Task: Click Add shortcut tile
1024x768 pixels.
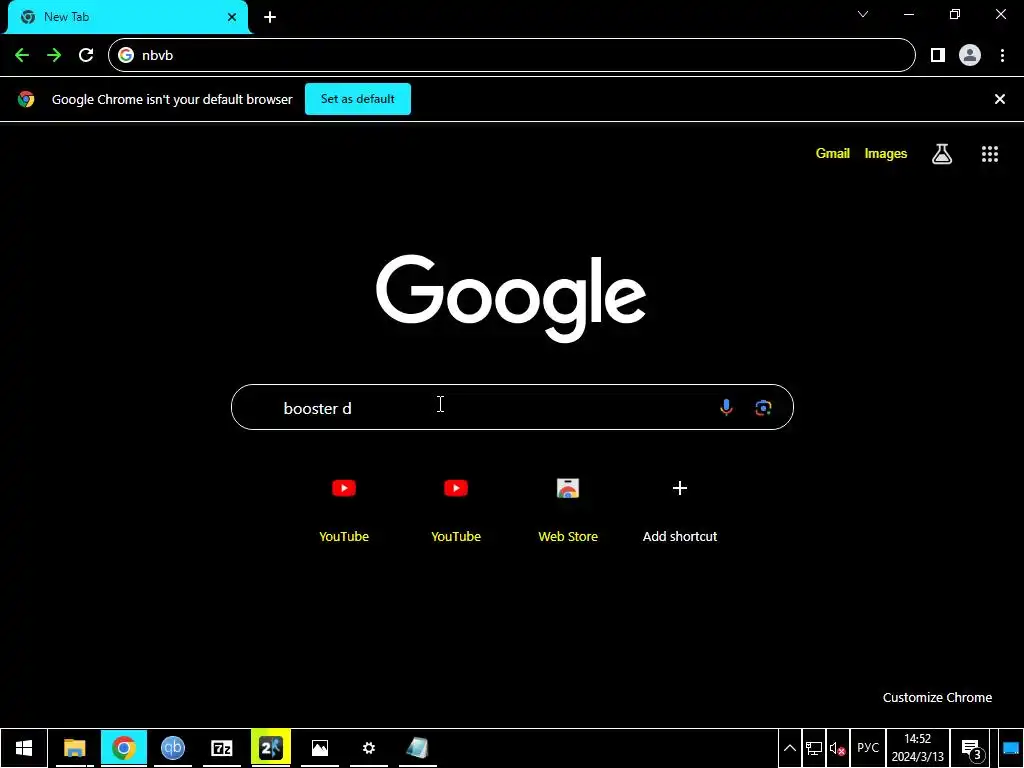Action: click(680, 509)
